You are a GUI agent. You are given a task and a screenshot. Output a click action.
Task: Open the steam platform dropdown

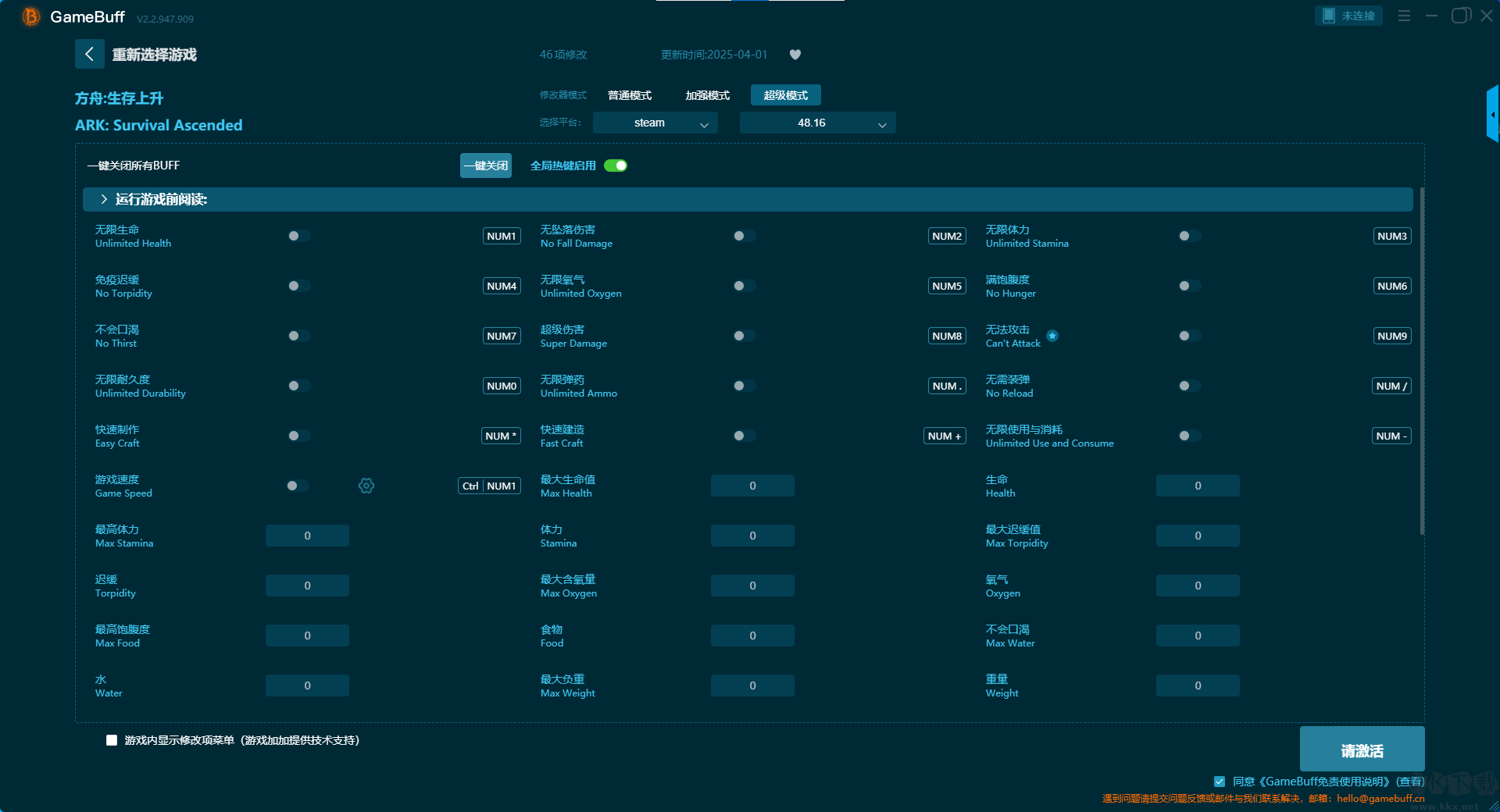click(x=655, y=123)
